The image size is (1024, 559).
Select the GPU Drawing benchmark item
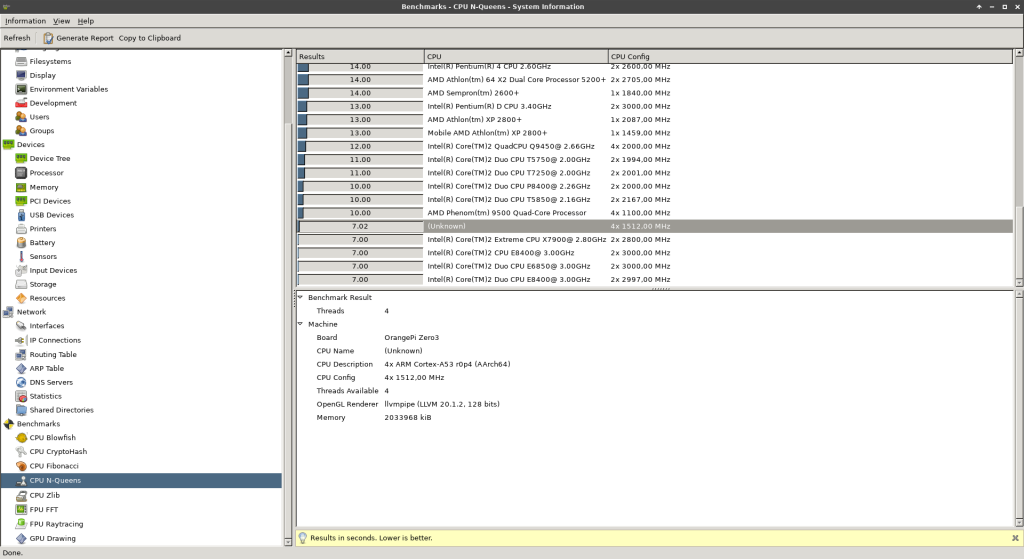click(52, 538)
